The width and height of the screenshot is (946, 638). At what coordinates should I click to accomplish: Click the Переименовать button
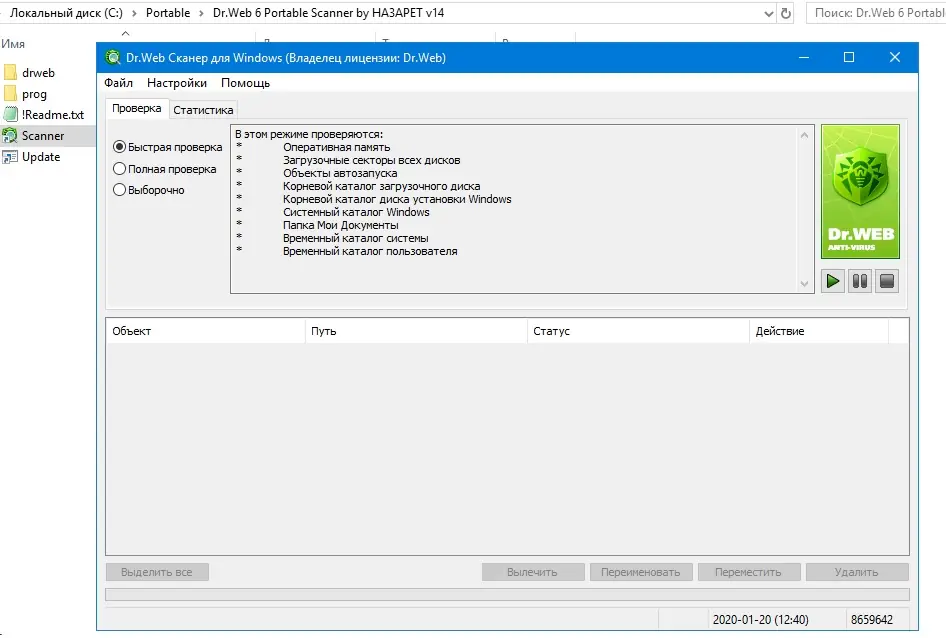pyautogui.click(x=641, y=572)
